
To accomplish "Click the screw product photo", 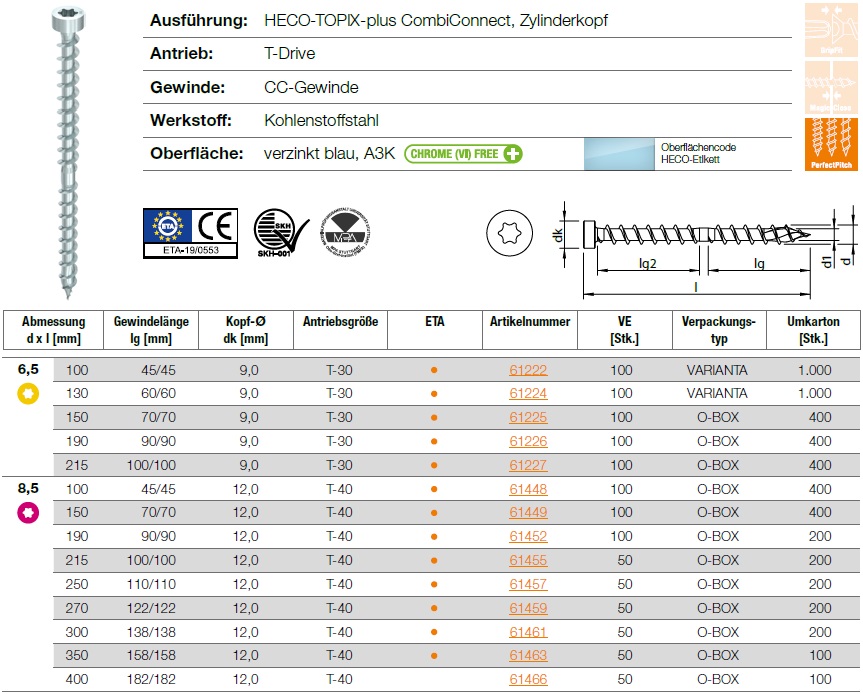I will [68, 151].
